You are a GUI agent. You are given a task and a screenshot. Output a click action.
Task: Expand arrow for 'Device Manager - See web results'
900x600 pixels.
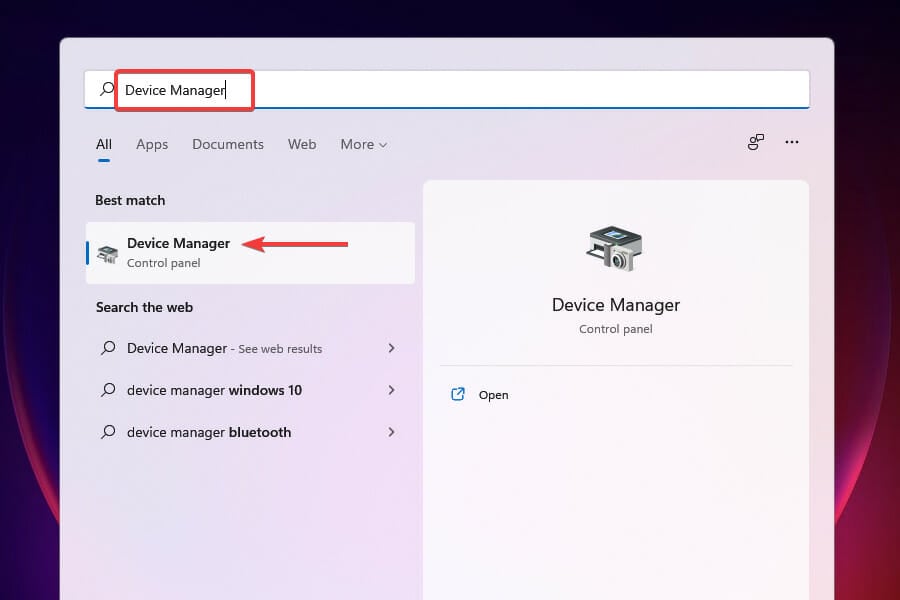tap(391, 348)
